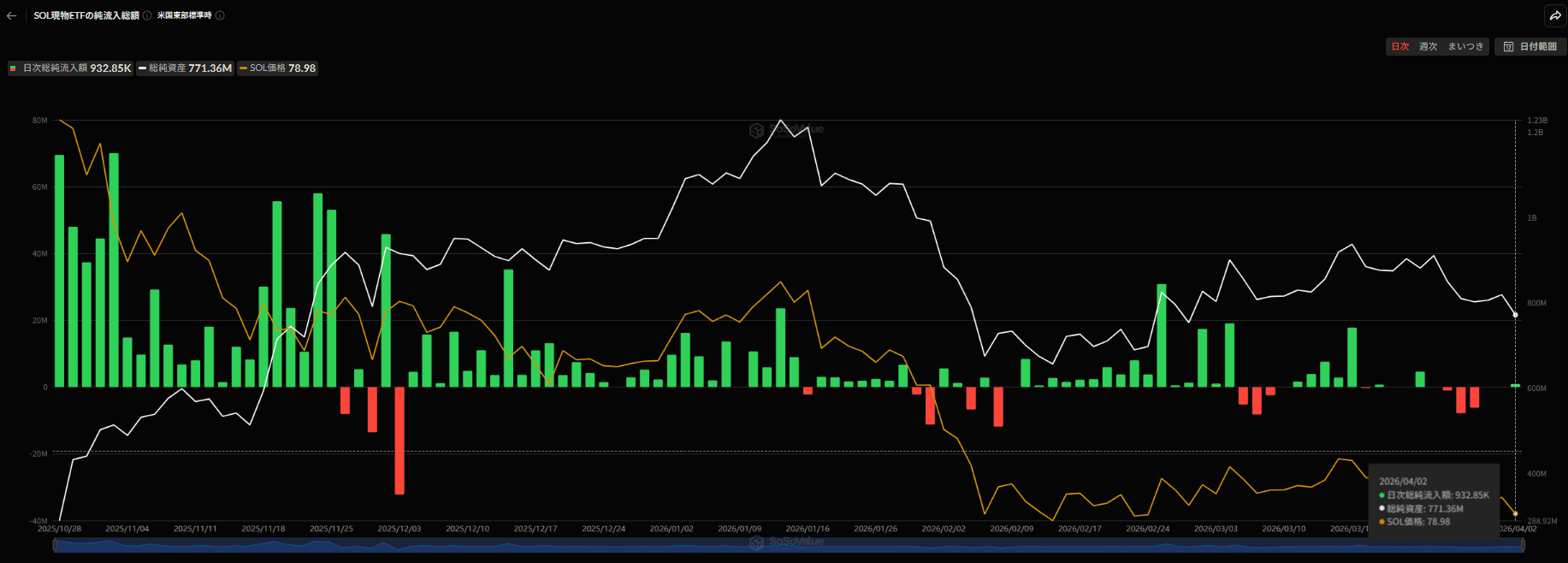Click the back arrow icon
1568x563 pixels.
coord(11,15)
